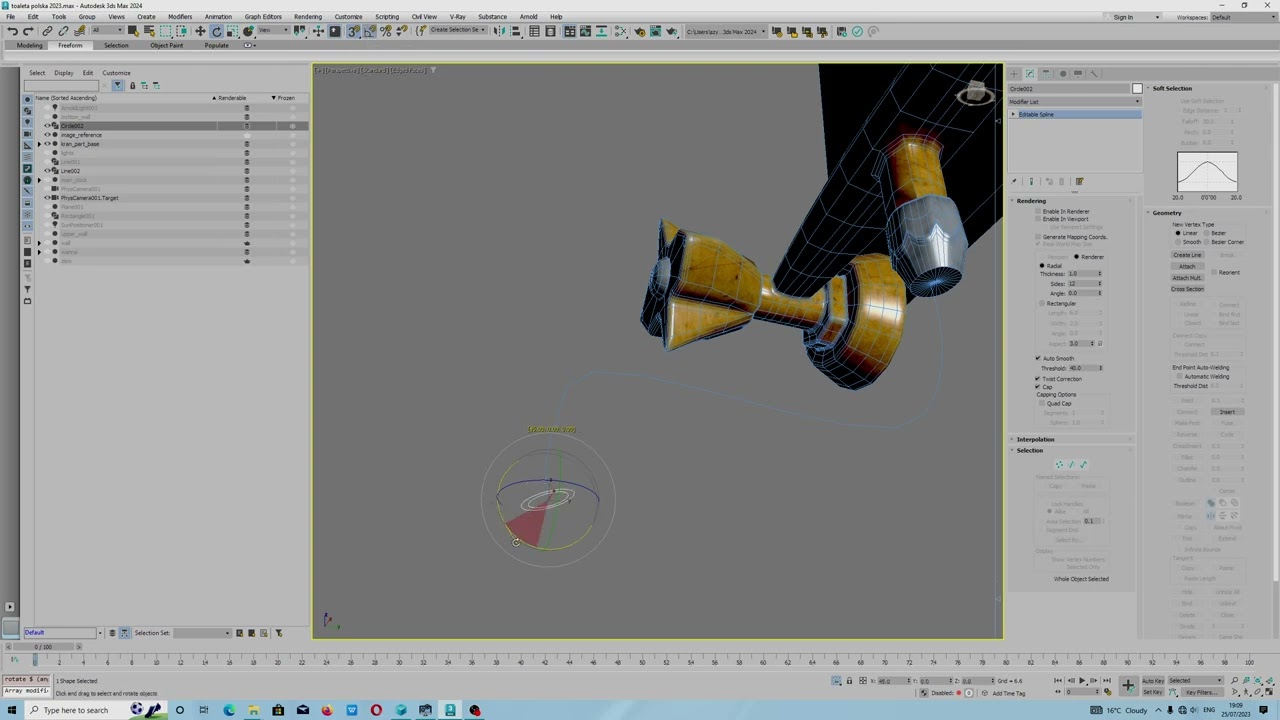Activate the Select and Move tool
This screenshot has width=1280, height=720.
pos(200,31)
